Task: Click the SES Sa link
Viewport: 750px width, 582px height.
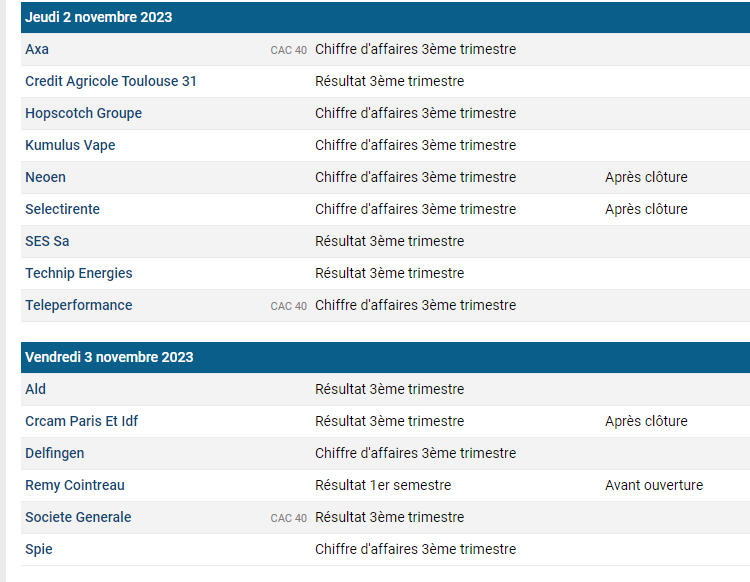Action: point(47,242)
